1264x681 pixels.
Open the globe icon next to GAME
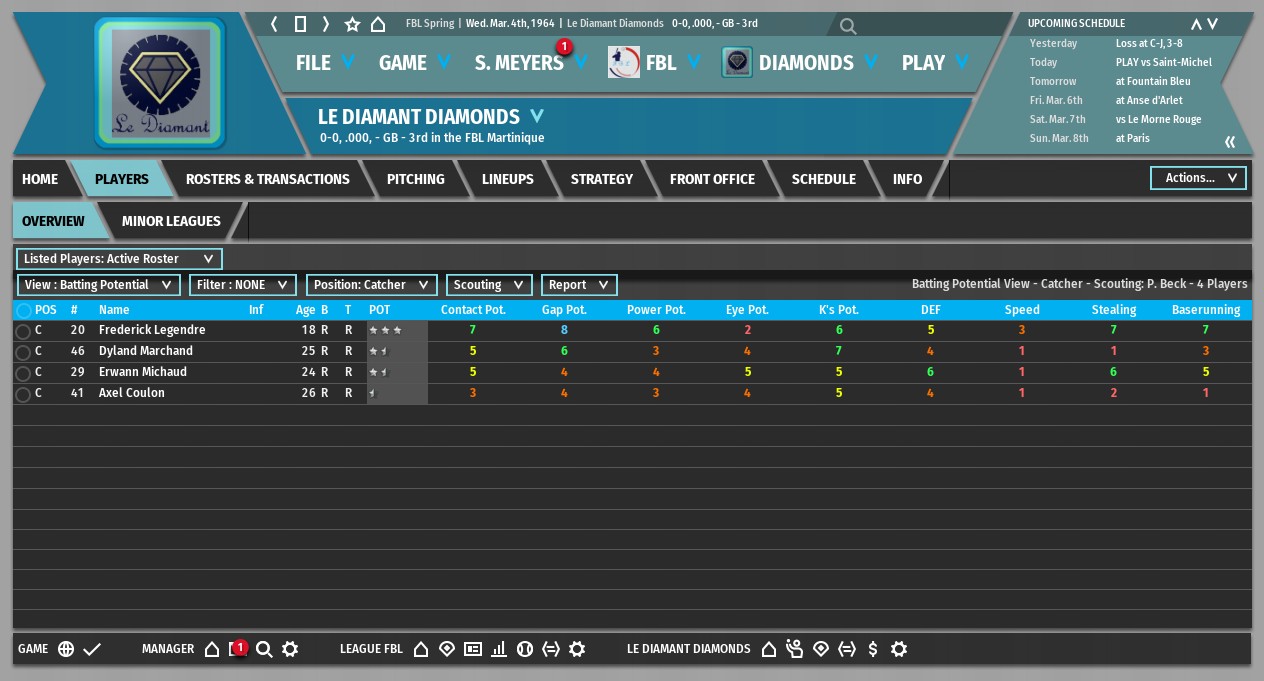tap(66, 649)
